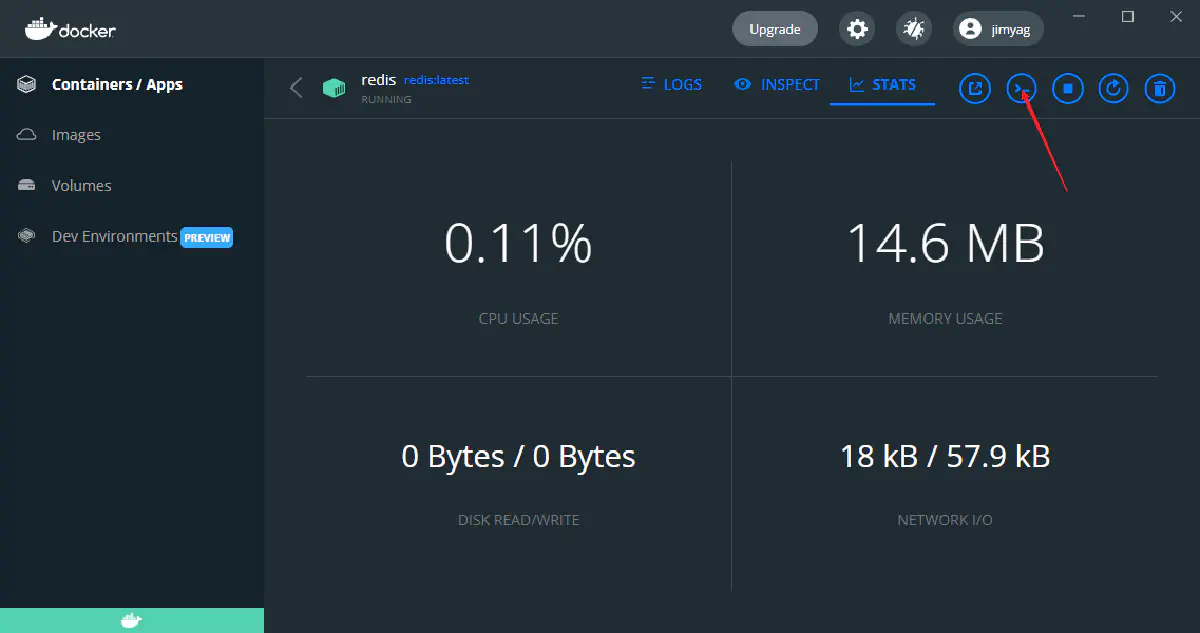
Task: Restart the redis container
Action: pyautogui.click(x=1113, y=88)
